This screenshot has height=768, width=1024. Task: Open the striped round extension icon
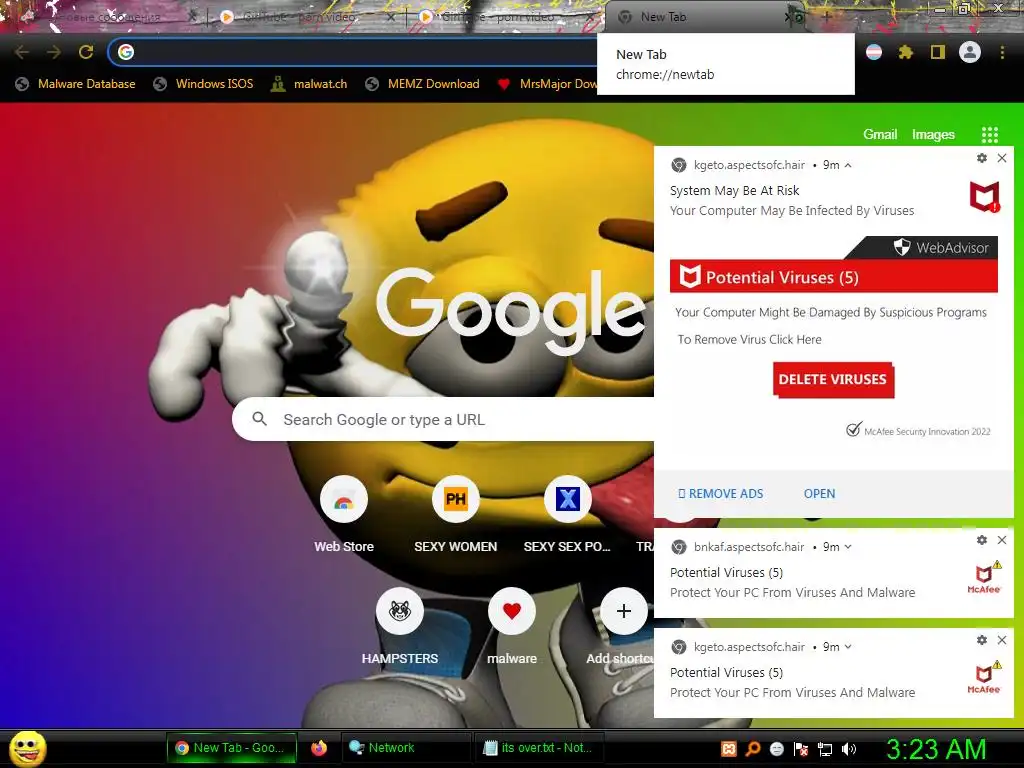point(874,52)
